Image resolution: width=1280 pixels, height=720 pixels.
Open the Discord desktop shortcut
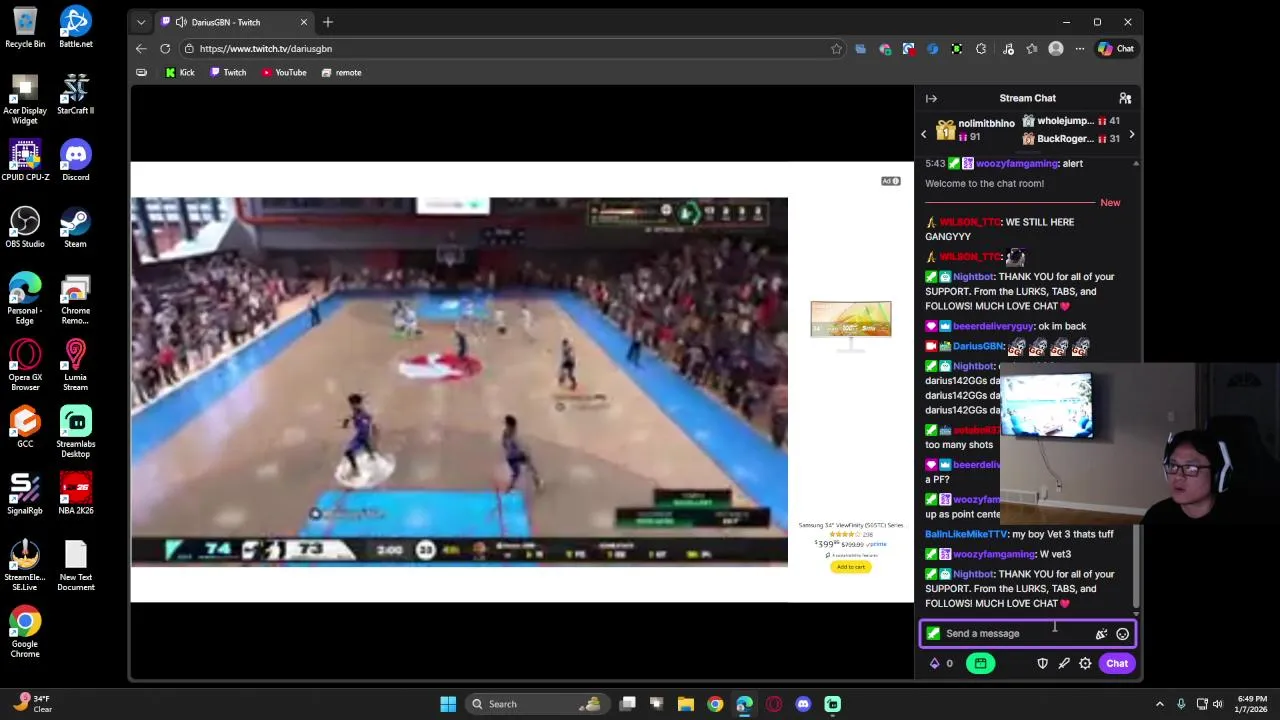coord(75,160)
